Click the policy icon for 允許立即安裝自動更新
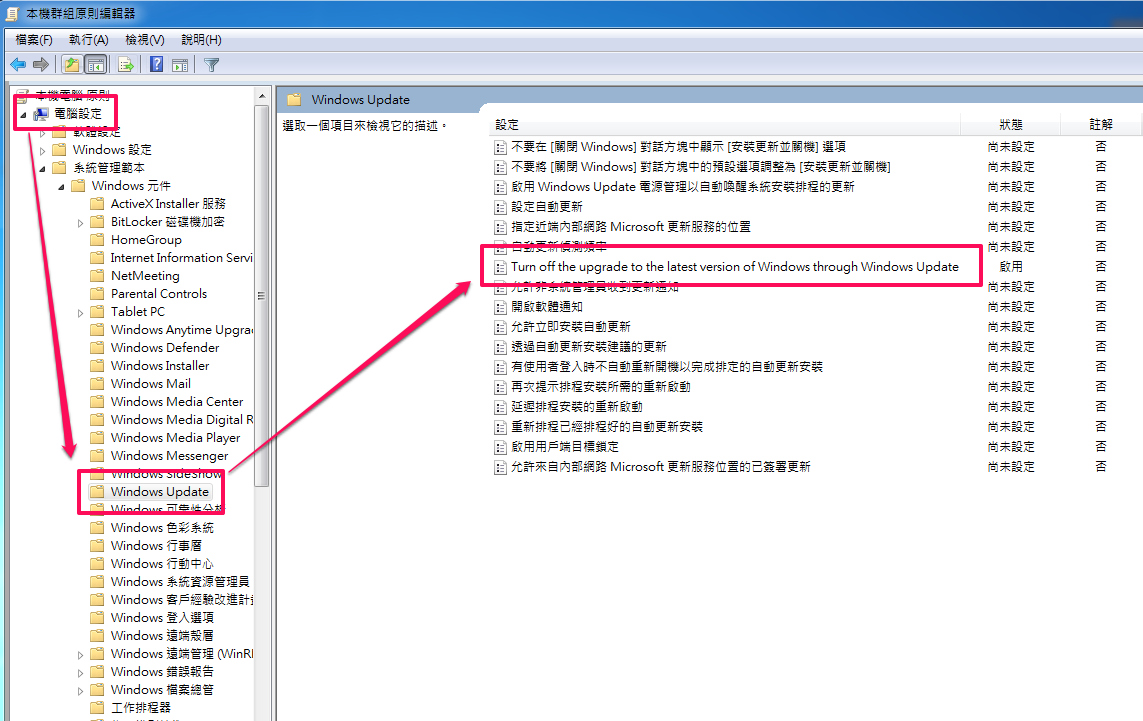 pos(500,327)
